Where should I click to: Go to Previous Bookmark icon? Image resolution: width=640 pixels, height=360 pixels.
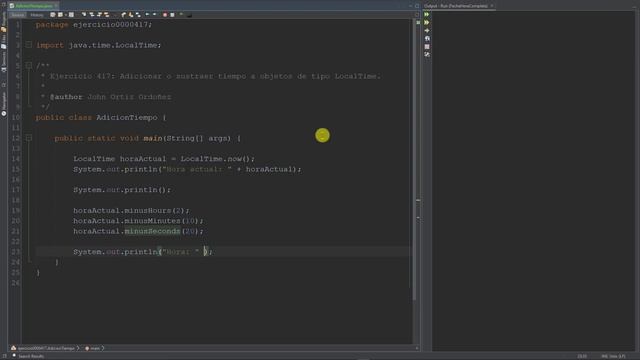coord(123,15)
